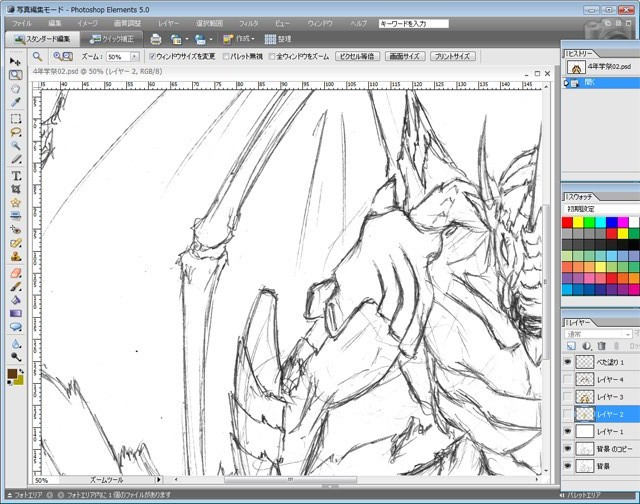640x504 pixels.
Task: Open the フィルタ menu
Action: 249,22
